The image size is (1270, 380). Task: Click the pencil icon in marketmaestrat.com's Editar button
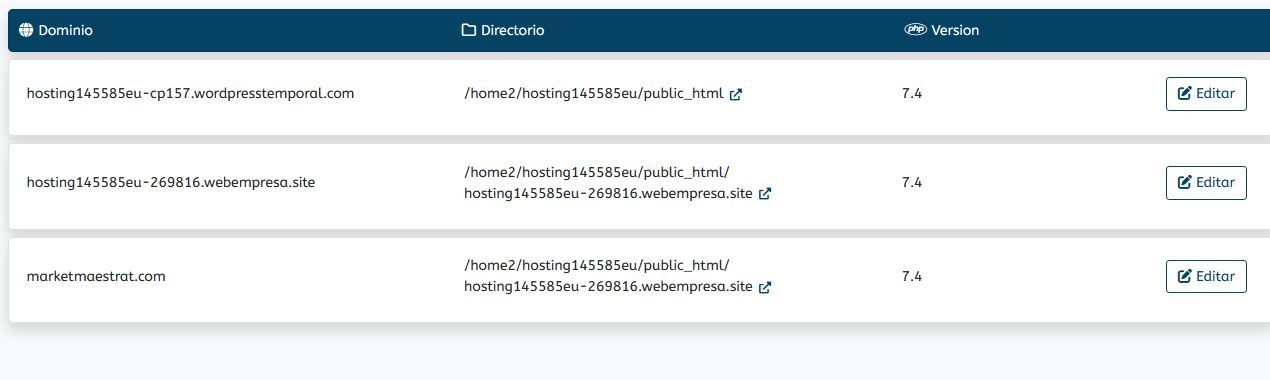(x=1185, y=276)
